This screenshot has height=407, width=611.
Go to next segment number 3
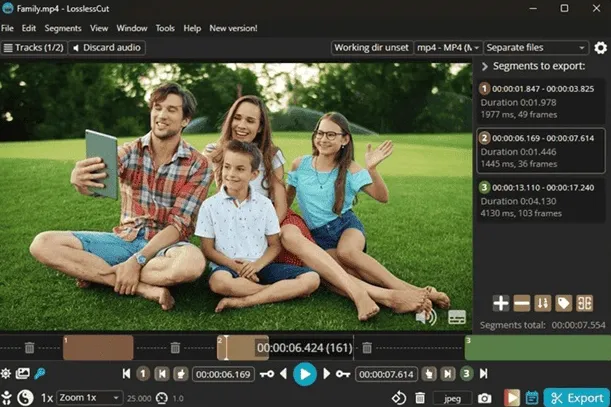[x=466, y=374]
